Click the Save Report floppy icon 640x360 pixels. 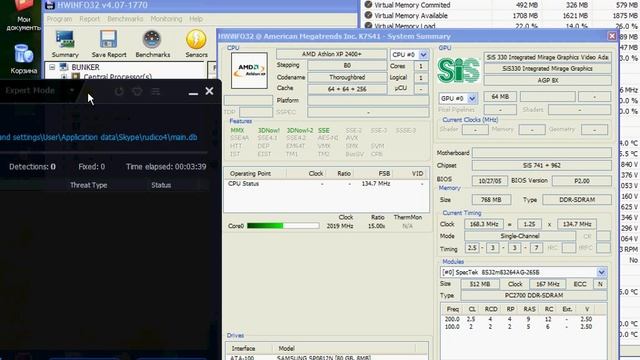point(109,44)
